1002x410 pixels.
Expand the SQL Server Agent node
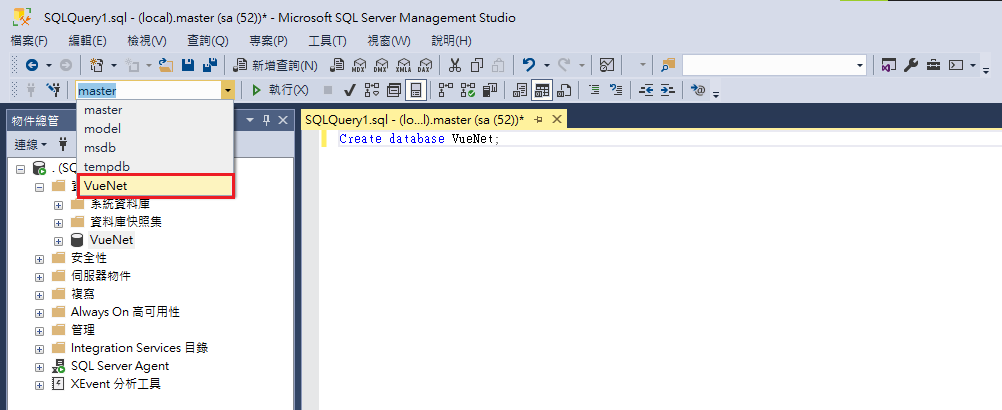point(40,367)
